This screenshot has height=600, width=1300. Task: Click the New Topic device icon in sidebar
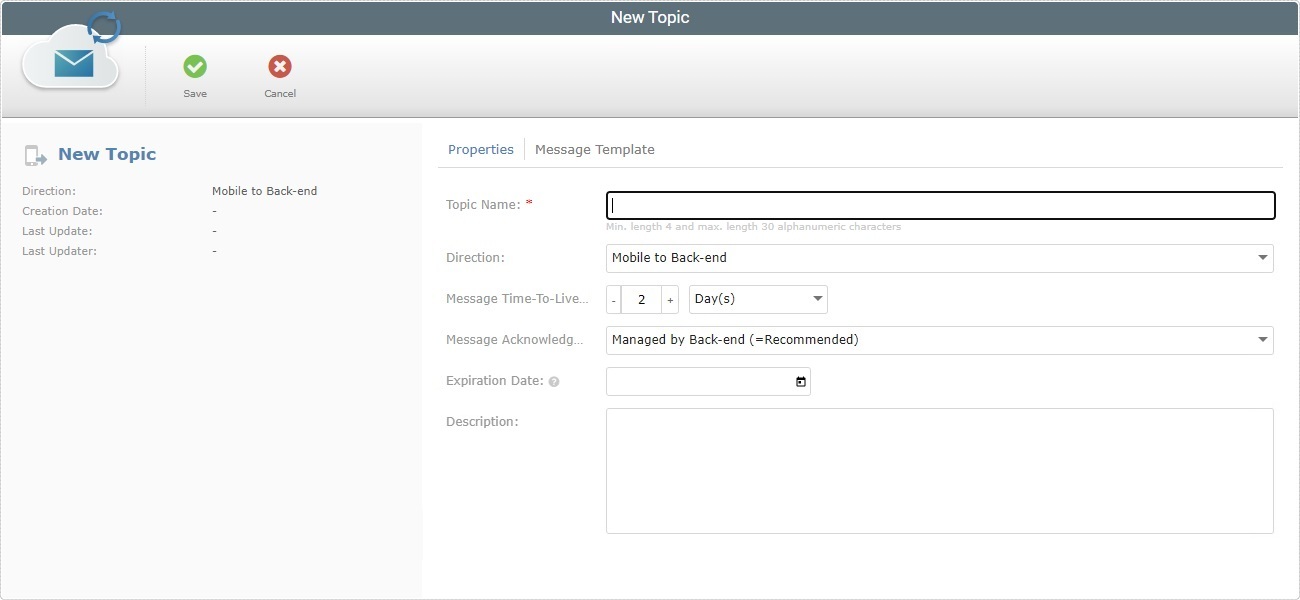pyautogui.click(x=36, y=154)
